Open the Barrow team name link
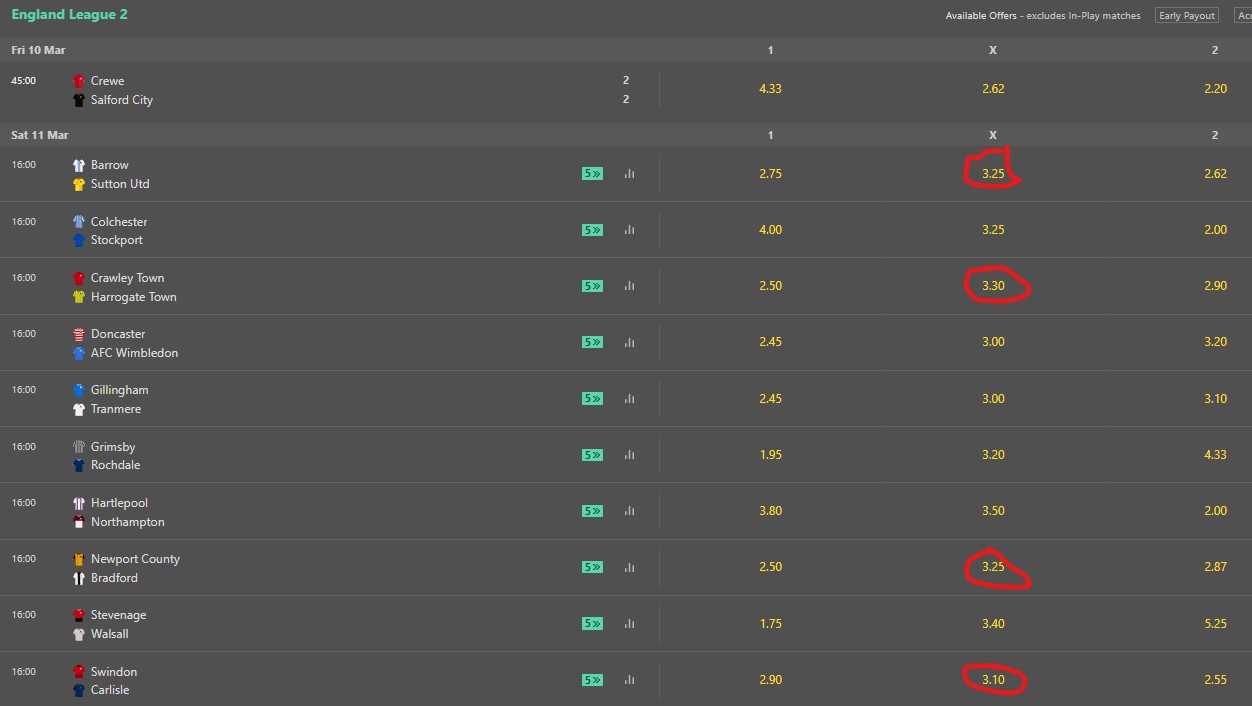The width and height of the screenshot is (1252, 706). 110,165
